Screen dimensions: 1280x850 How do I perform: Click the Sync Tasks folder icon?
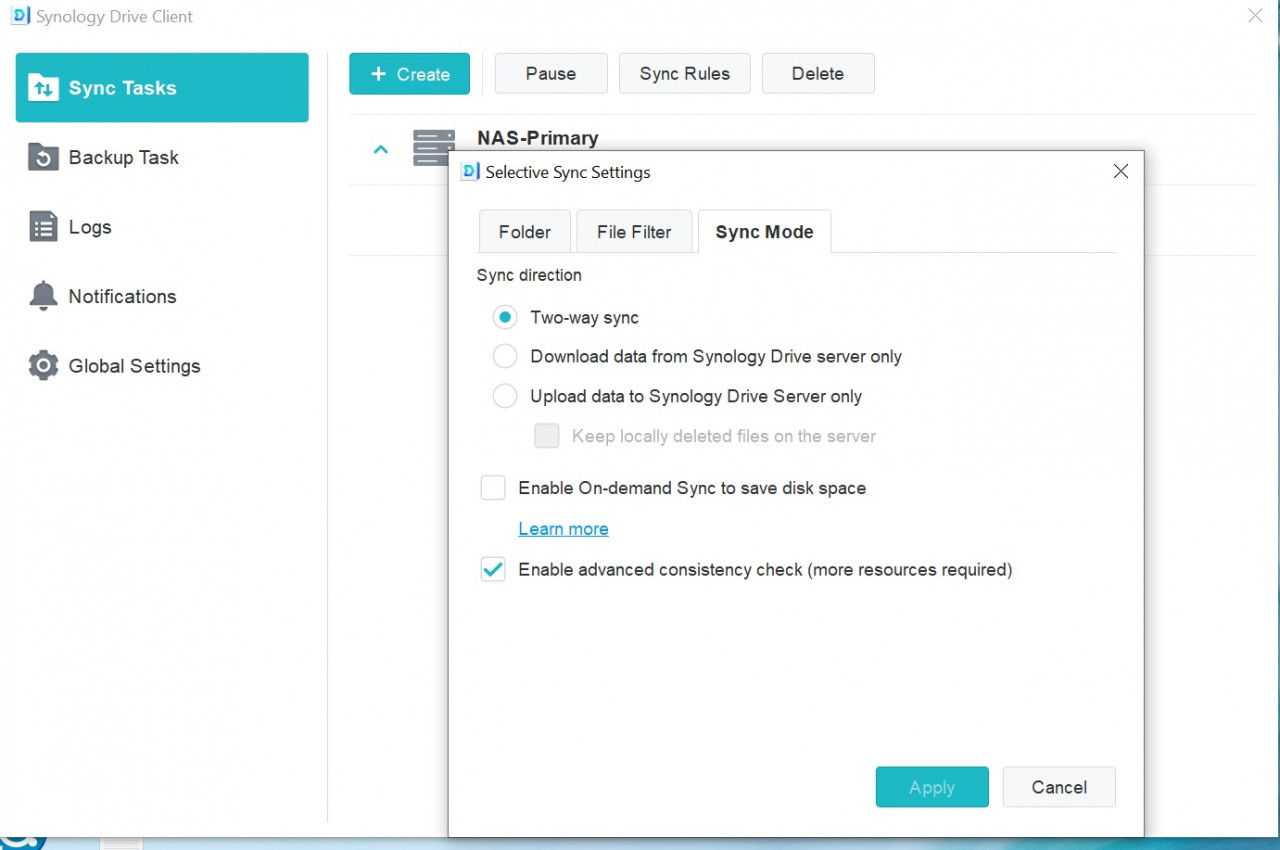[x=43, y=88]
